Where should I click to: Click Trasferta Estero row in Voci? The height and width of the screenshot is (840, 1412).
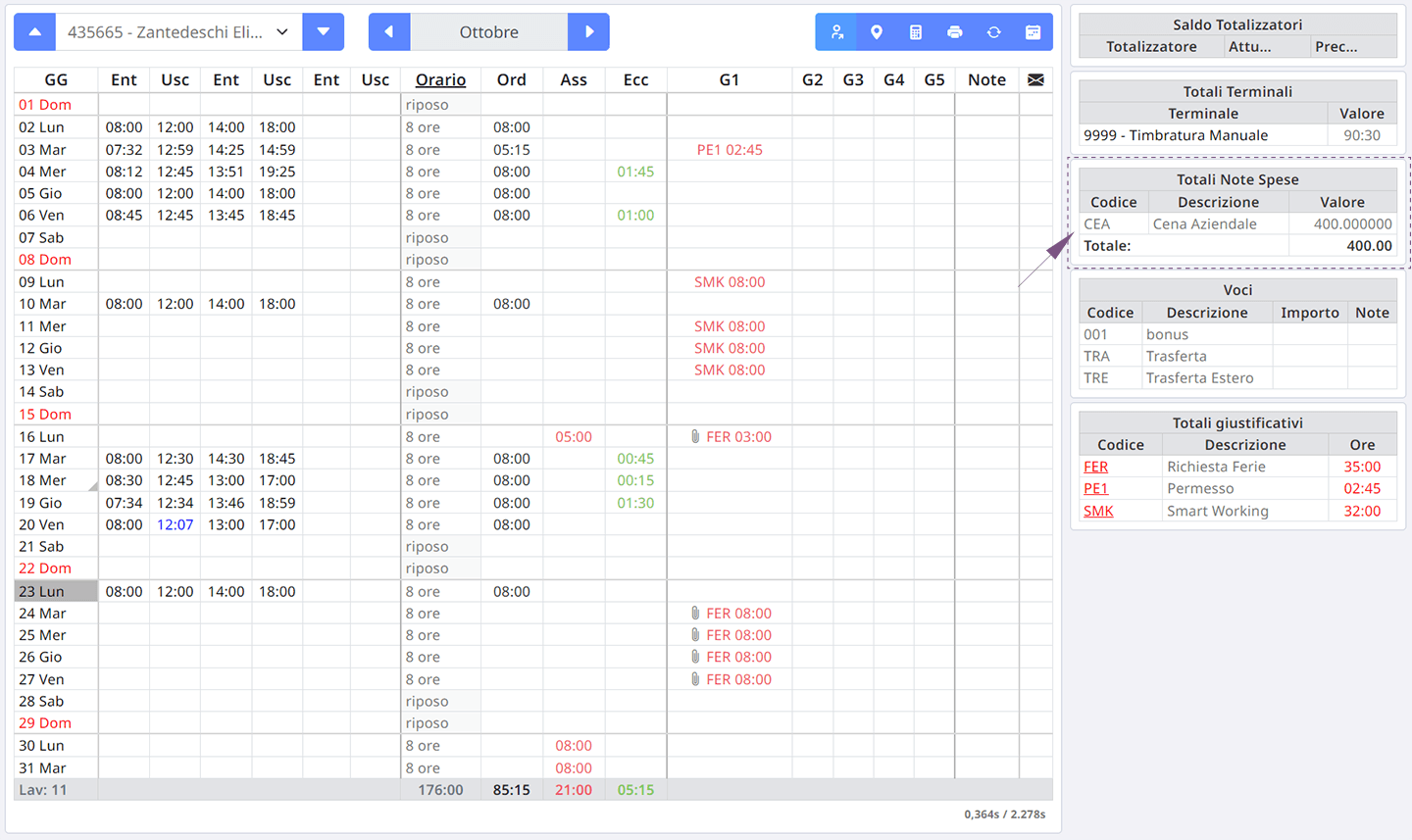click(1237, 378)
